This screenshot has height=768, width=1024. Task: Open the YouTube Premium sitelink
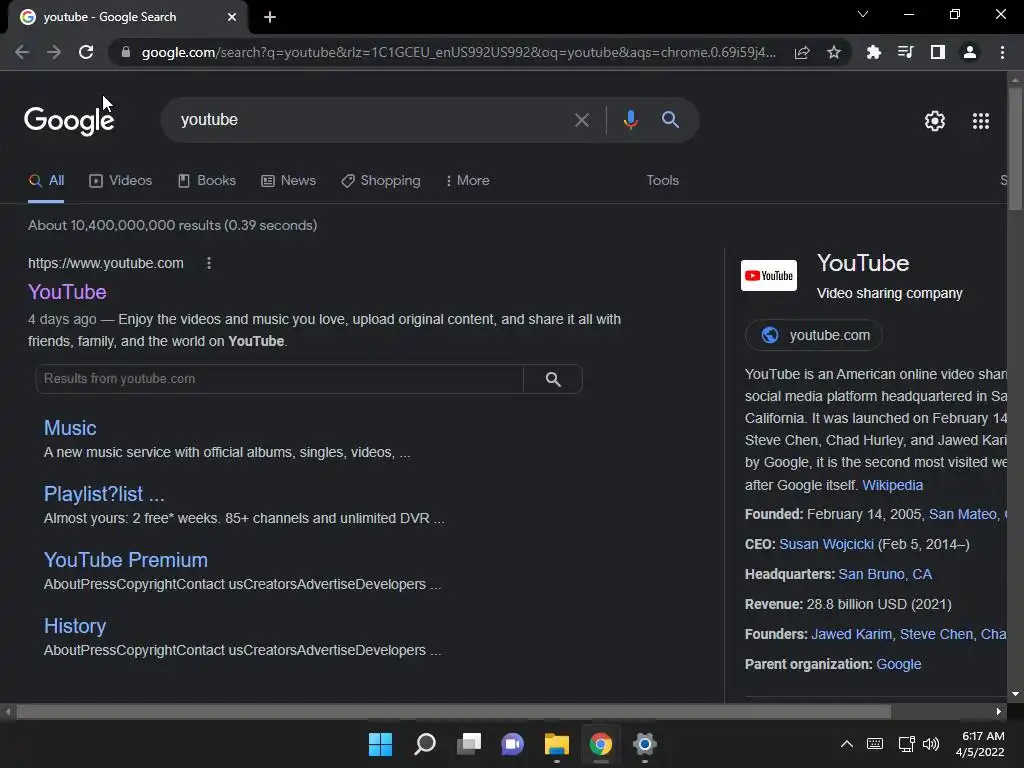click(125, 560)
